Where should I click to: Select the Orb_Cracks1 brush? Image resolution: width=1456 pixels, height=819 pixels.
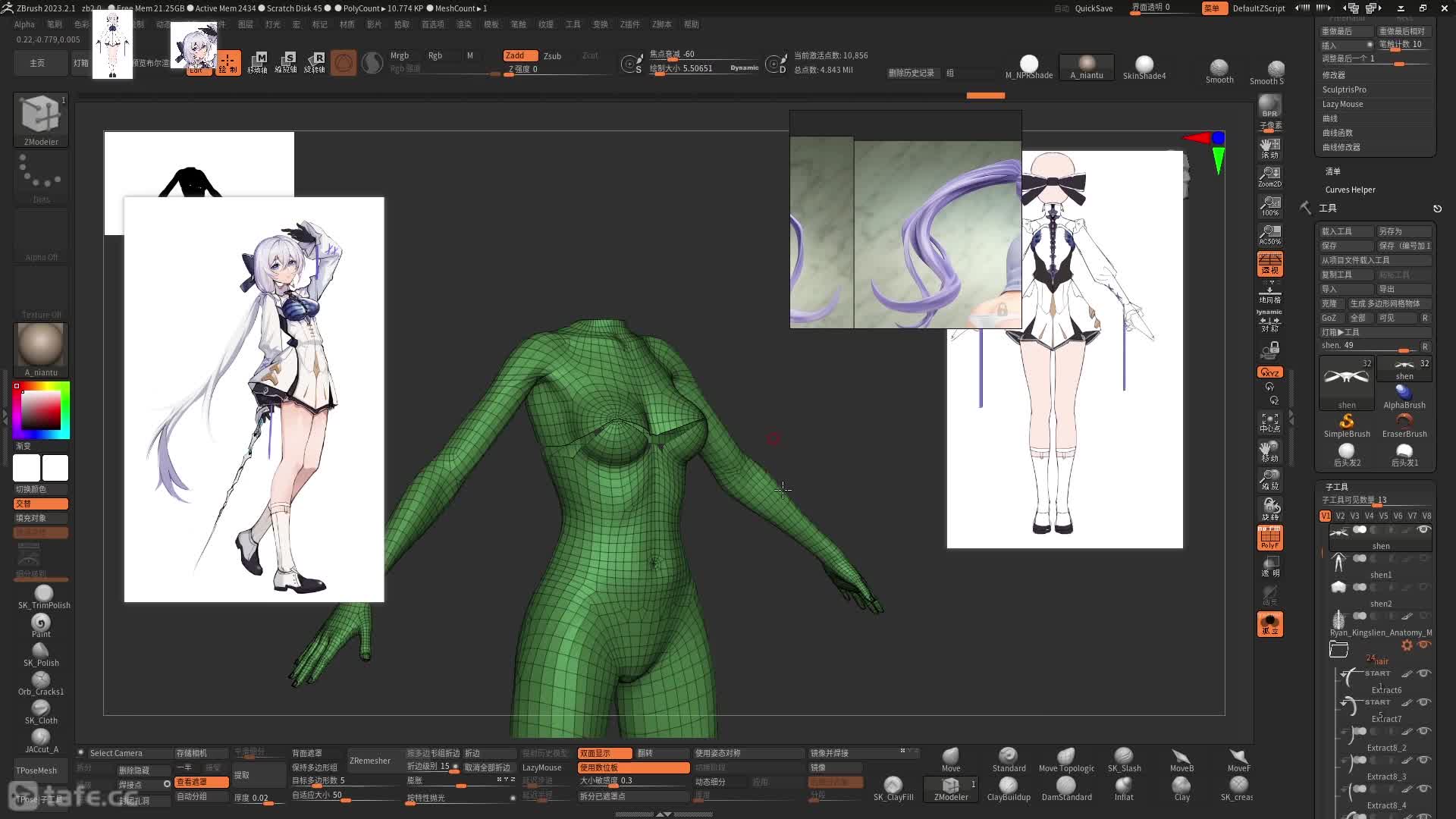(x=41, y=683)
